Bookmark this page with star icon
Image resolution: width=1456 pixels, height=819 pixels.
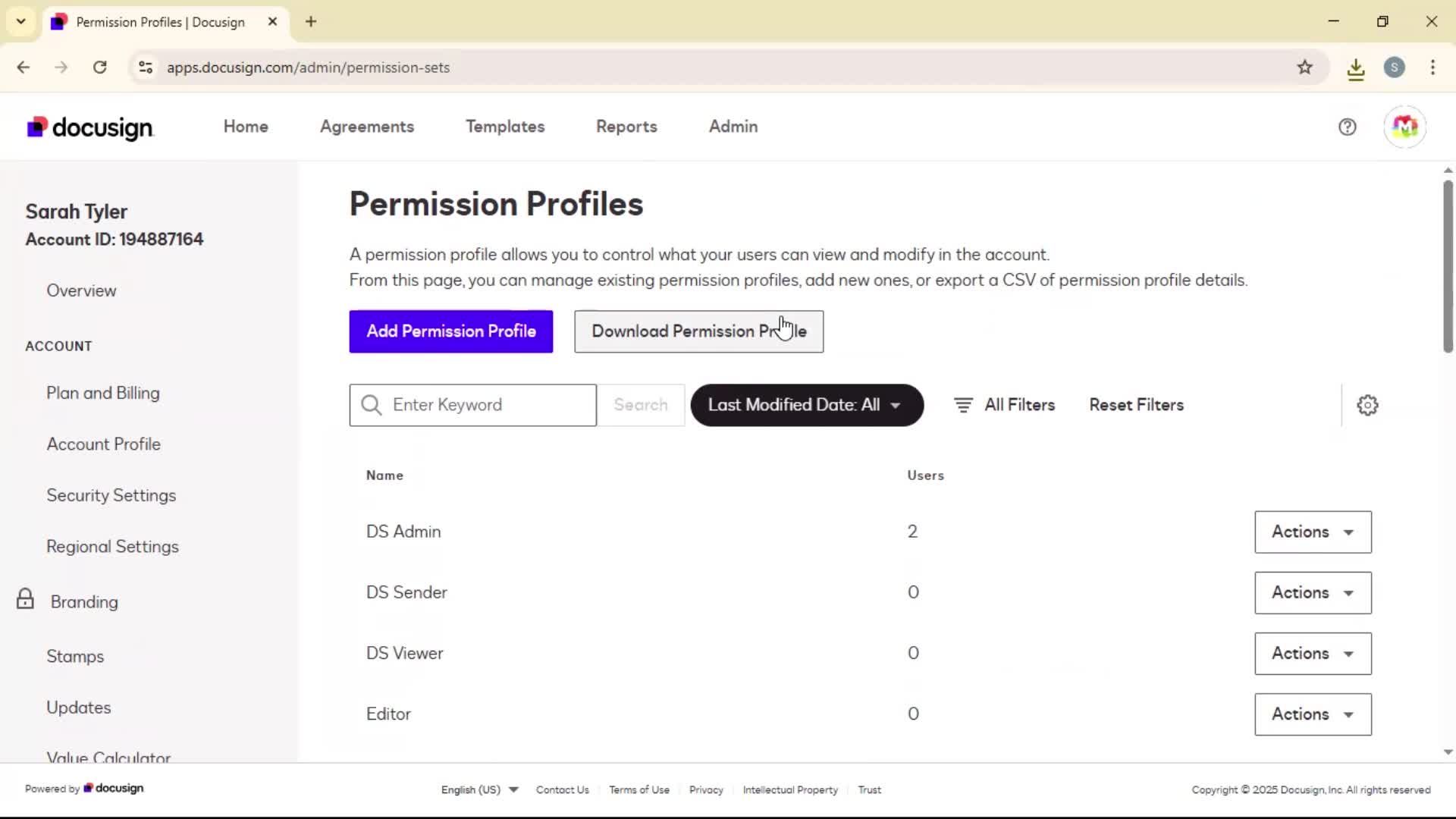point(1304,67)
